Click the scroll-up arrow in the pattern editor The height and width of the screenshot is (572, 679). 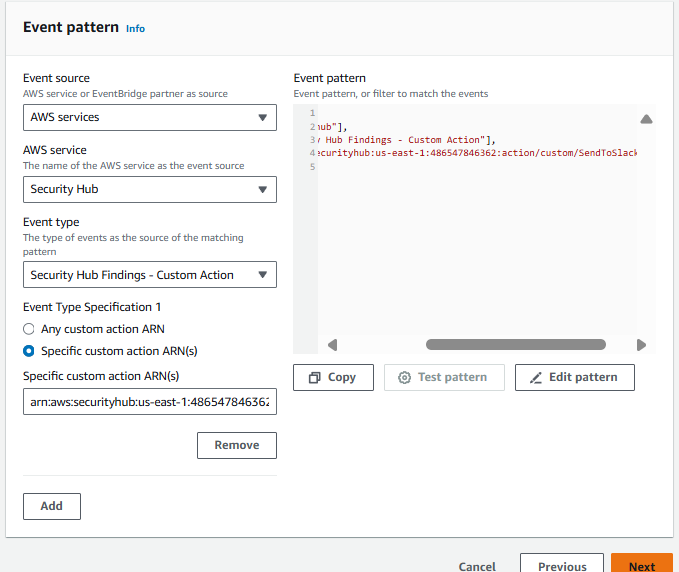[646, 119]
